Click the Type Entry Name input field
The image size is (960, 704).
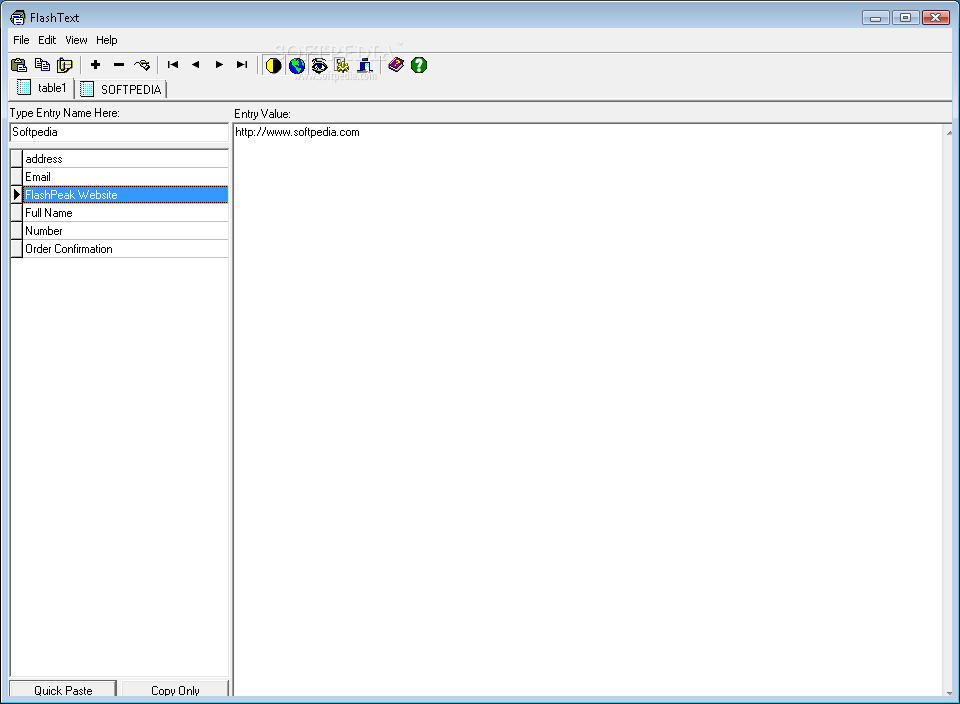tap(119, 132)
